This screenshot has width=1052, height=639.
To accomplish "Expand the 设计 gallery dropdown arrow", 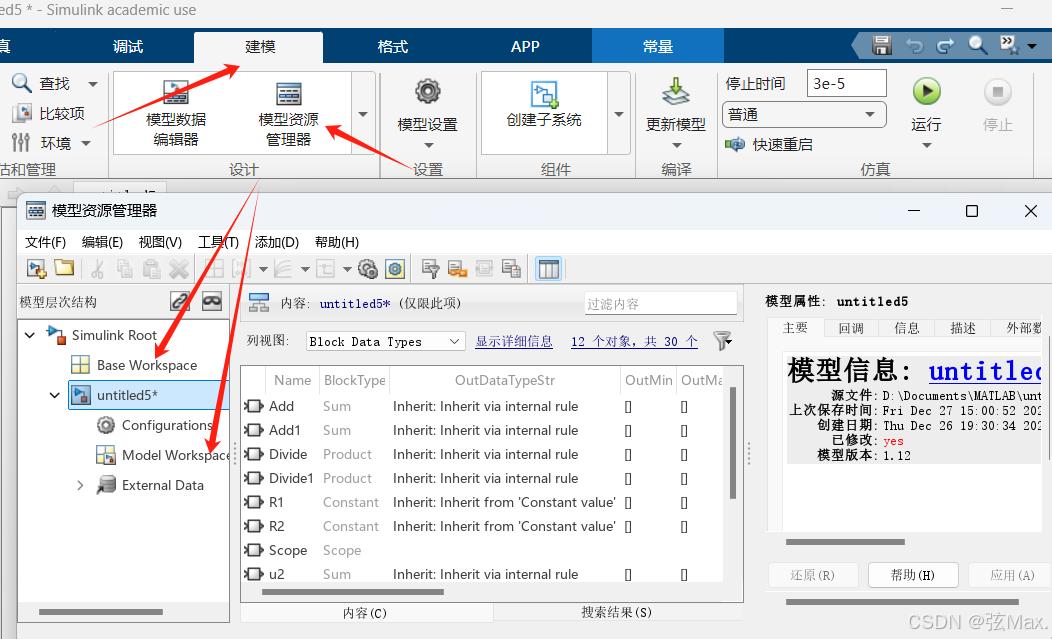I will tap(363, 114).
